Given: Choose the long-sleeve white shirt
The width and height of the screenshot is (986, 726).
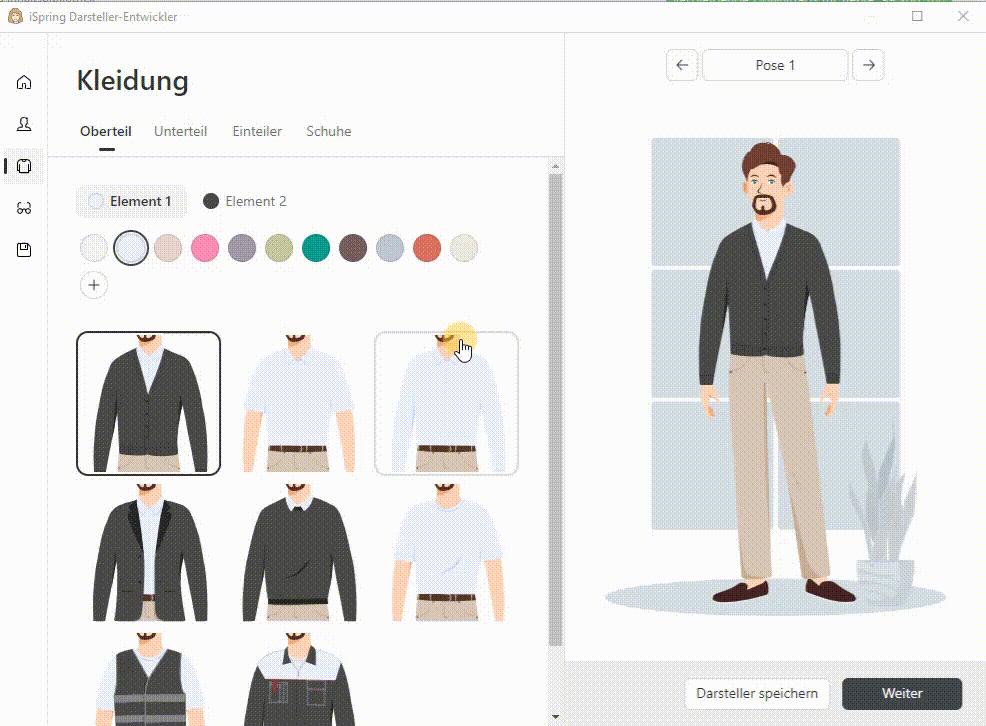Looking at the screenshot, I should pos(446,403).
